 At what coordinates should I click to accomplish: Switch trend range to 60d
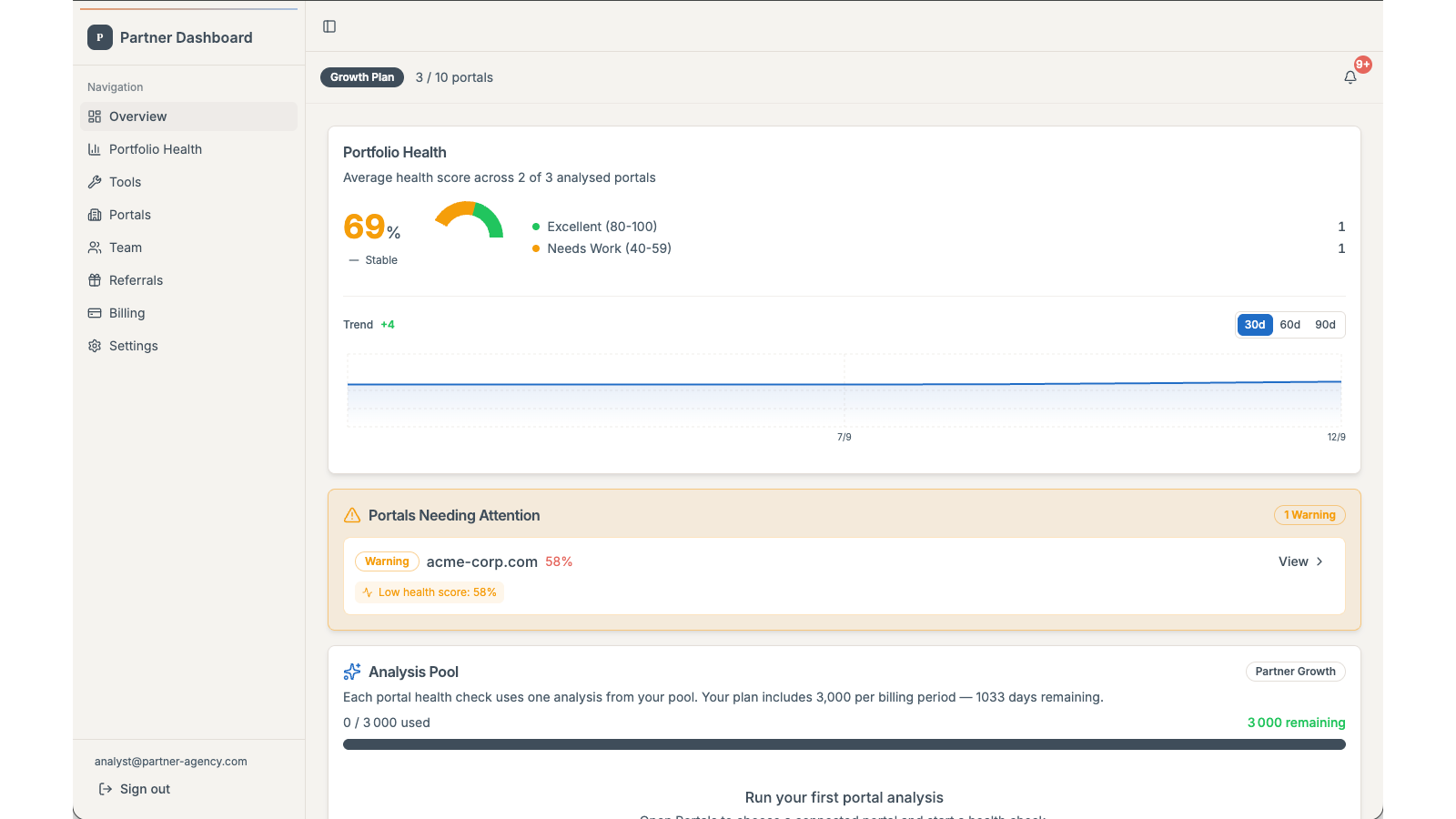pyautogui.click(x=1290, y=325)
